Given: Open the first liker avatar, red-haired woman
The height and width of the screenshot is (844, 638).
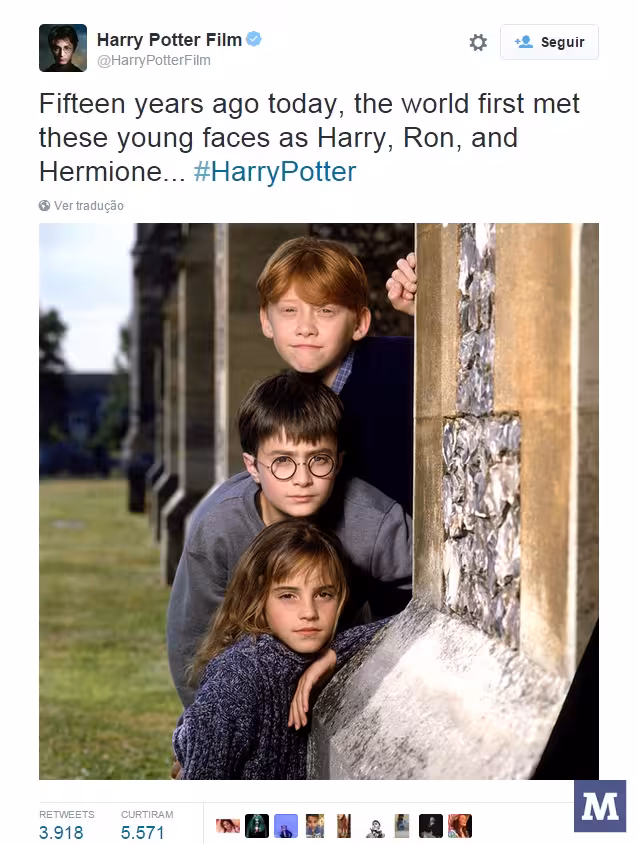Looking at the screenshot, I should [x=228, y=826].
